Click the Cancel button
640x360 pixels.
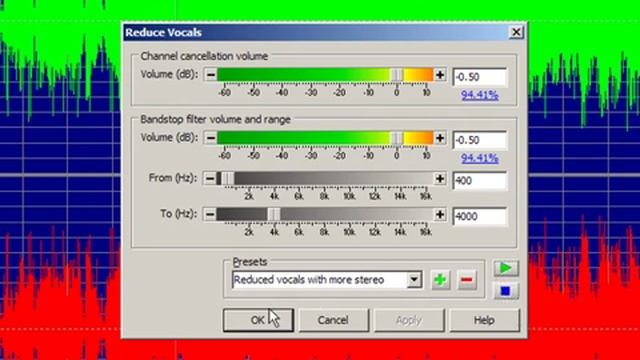point(333,320)
